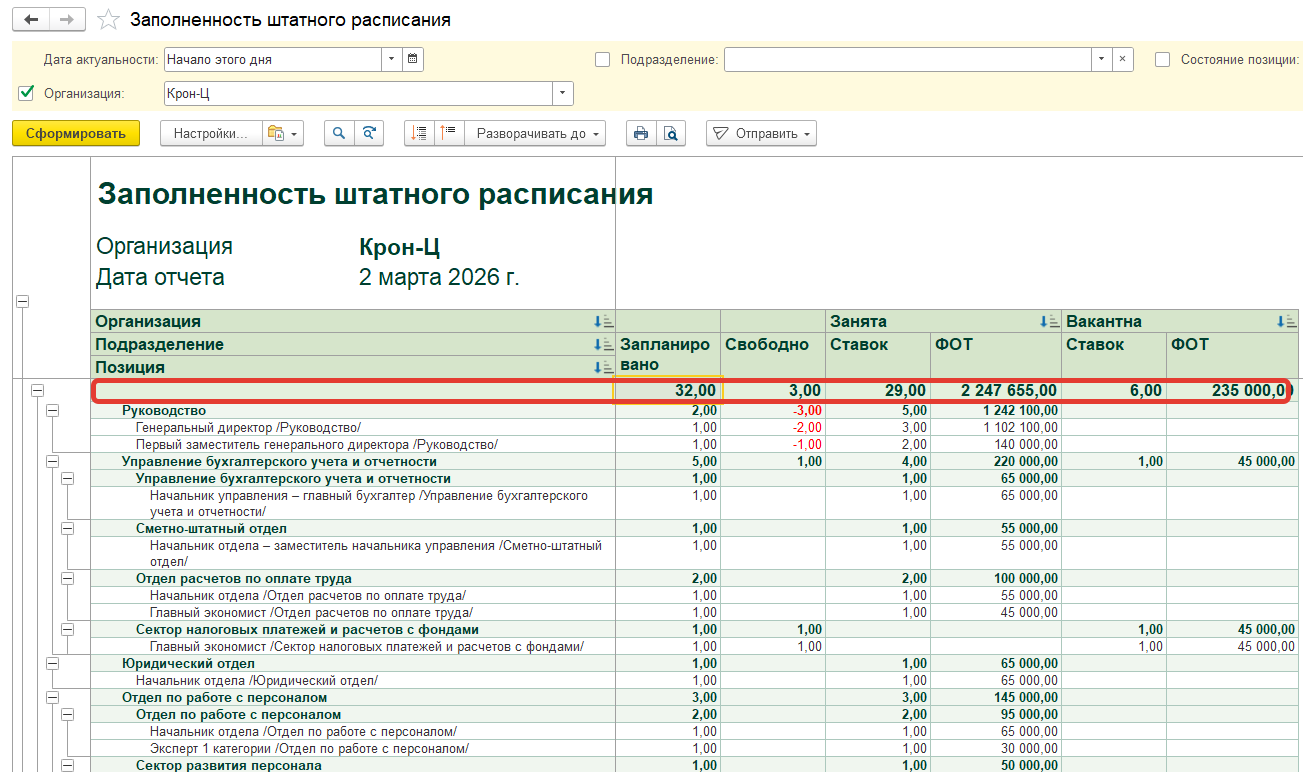Open the Настройки dialog

[210, 133]
